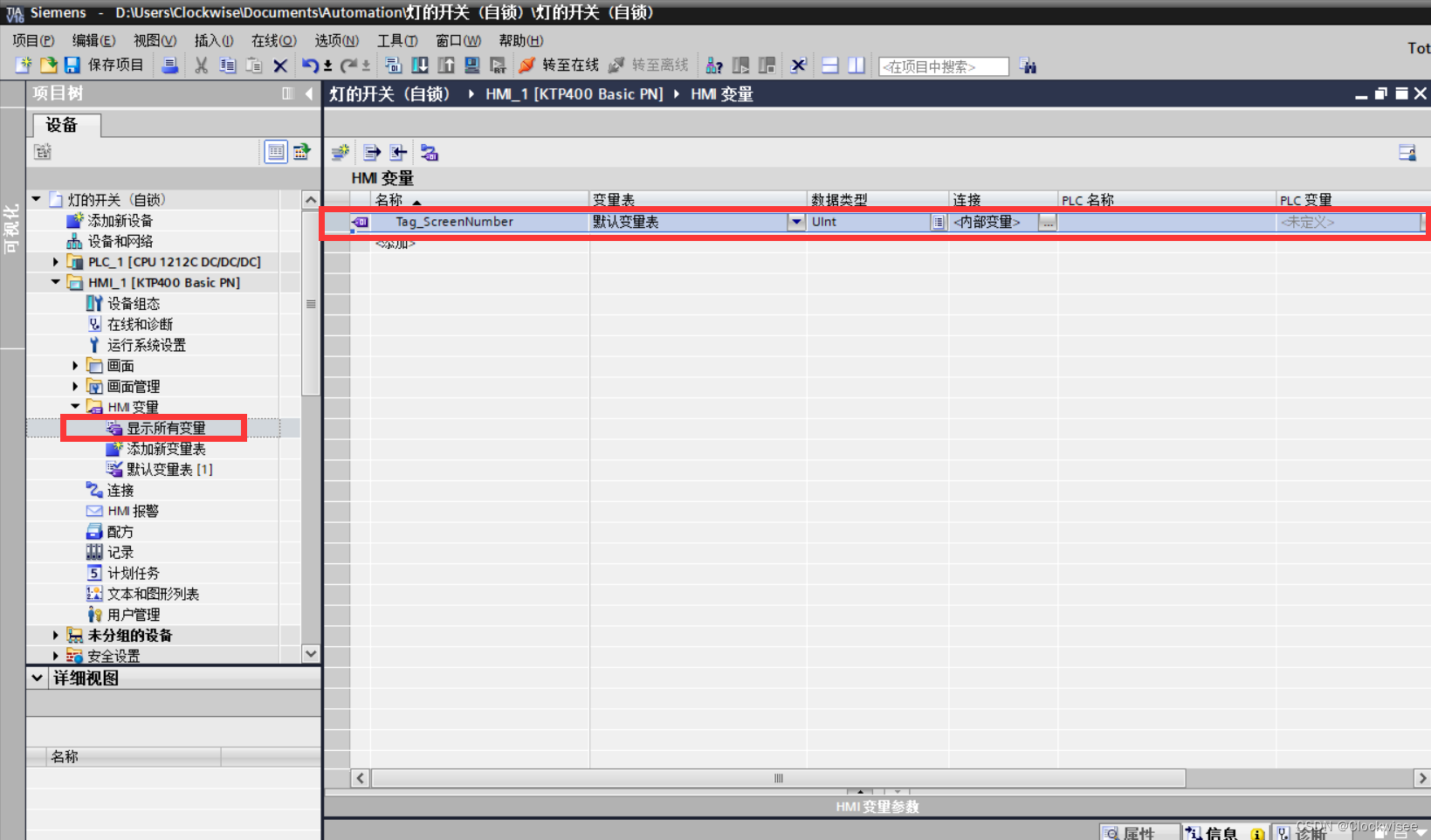The image size is (1431, 840).
Task: Expand the 未分组的设备 node
Action: tap(56, 636)
